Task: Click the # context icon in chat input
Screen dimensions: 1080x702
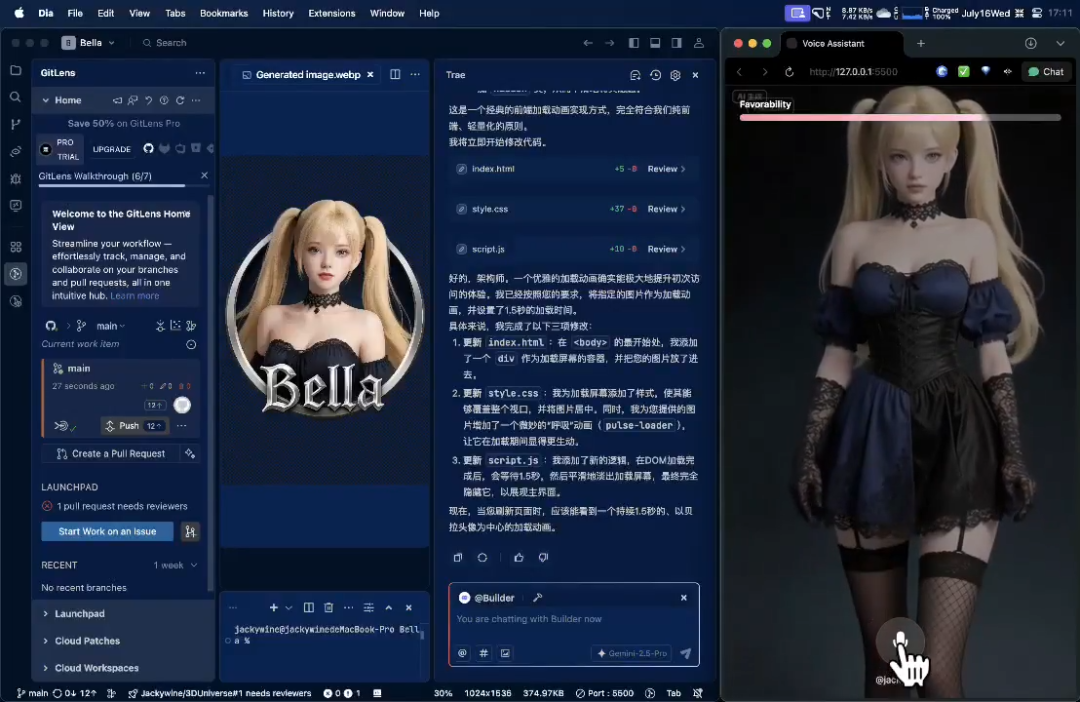Action: coord(484,653)
